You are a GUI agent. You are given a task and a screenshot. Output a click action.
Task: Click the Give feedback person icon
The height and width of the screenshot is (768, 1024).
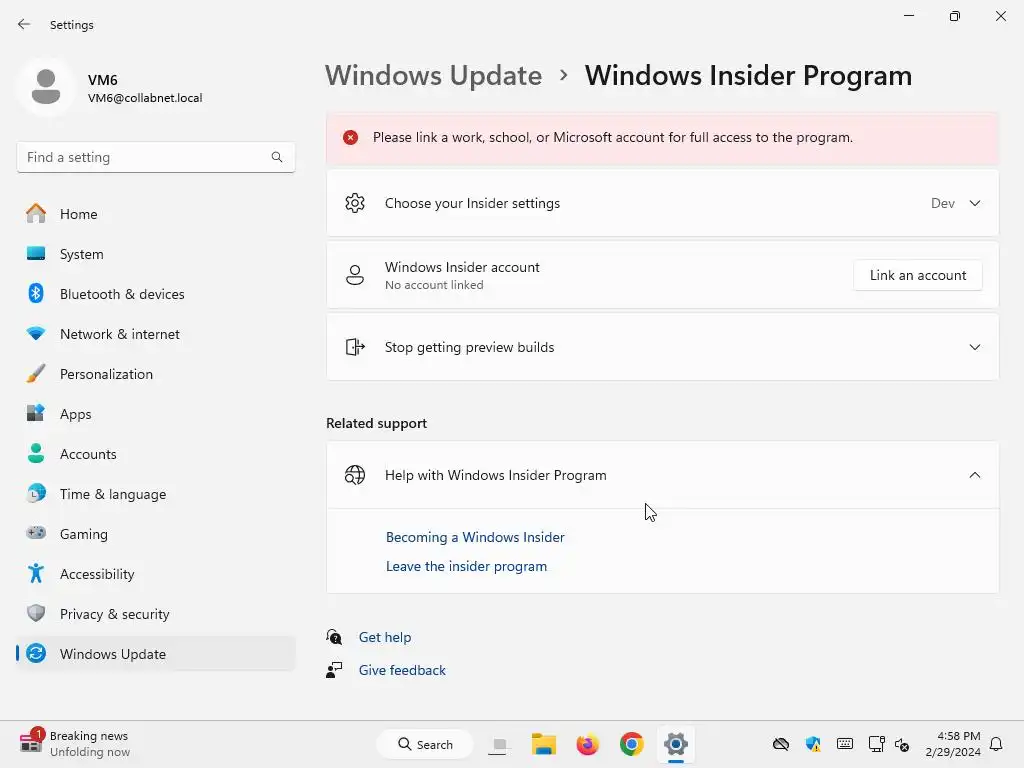click(334, 670)
